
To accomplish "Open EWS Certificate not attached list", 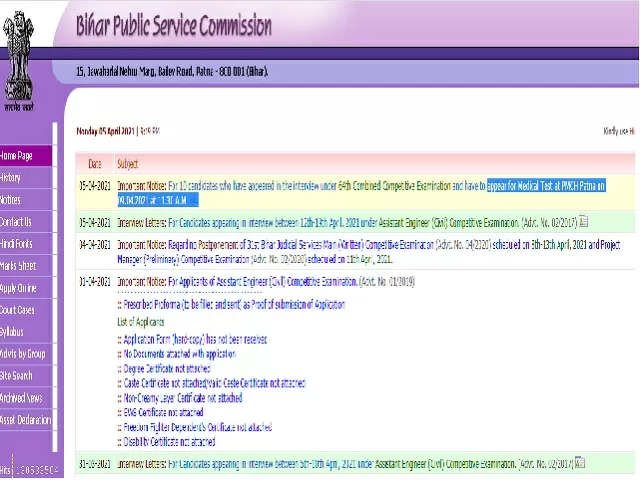I will [x=163, y=412].
